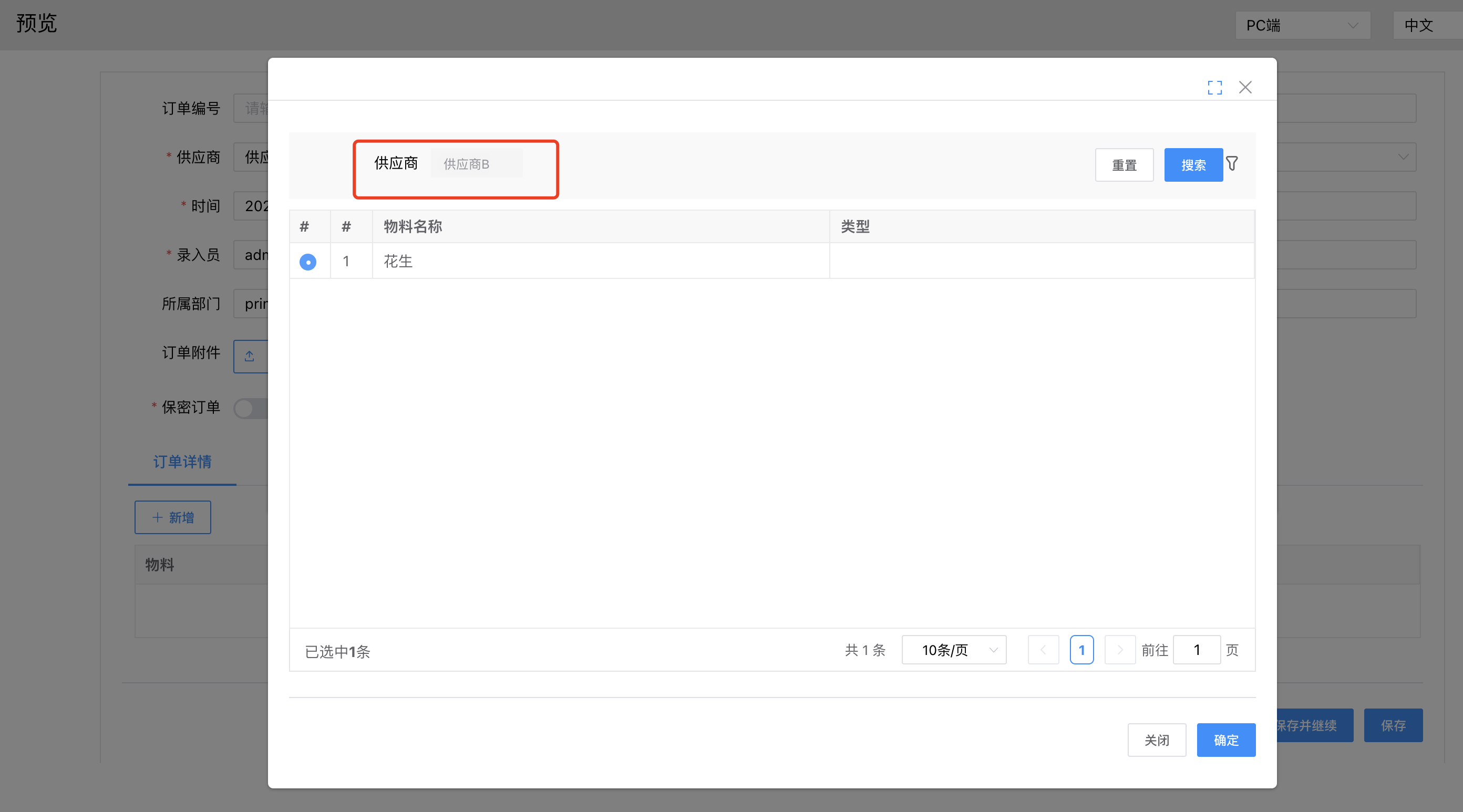This screenshot has height=812, width=1463.
Task: Click the 前往 page jump input
Action: [1196, 650]
